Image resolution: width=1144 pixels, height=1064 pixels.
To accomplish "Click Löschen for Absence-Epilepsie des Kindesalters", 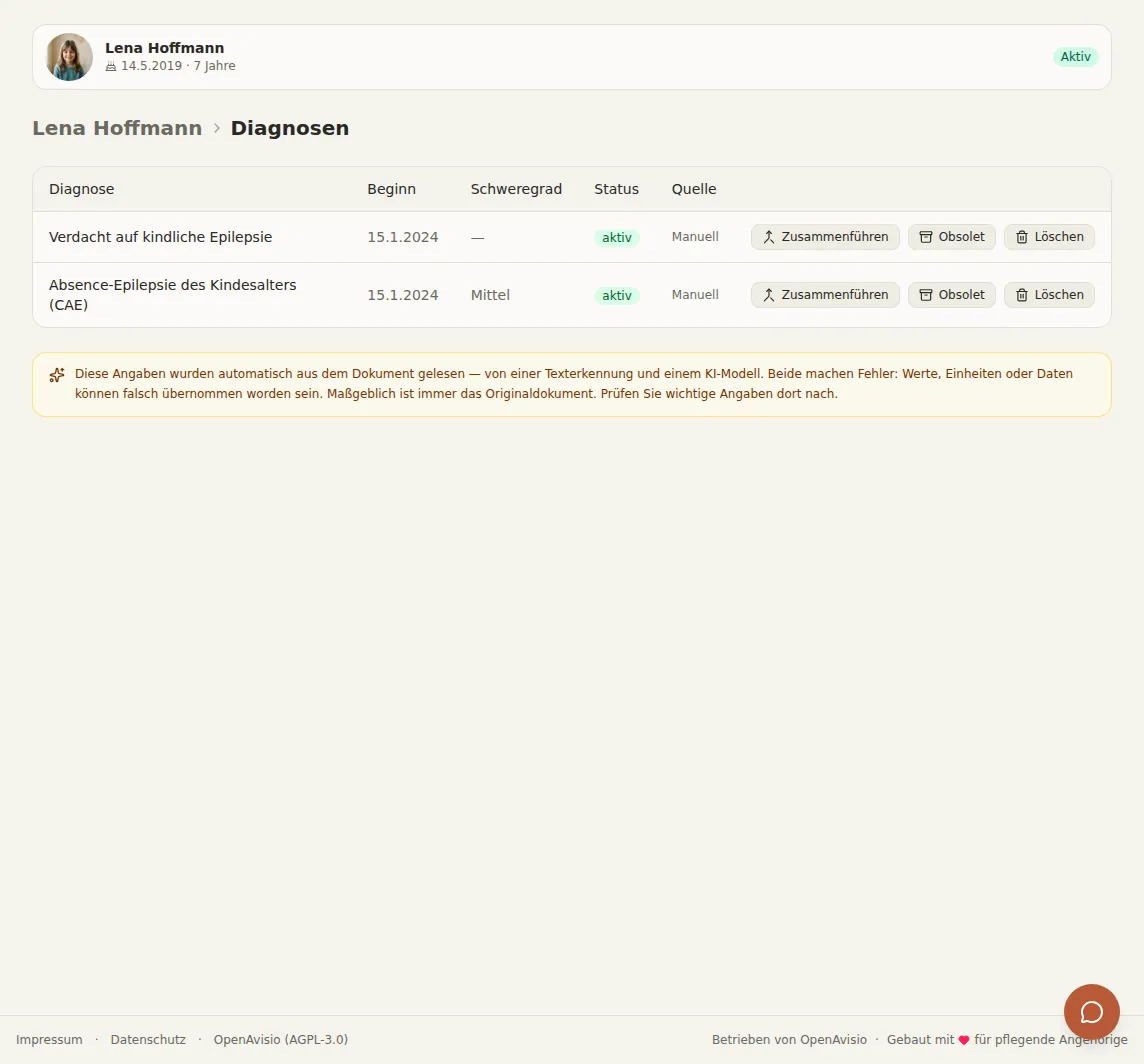I will tap(1049, 295).
